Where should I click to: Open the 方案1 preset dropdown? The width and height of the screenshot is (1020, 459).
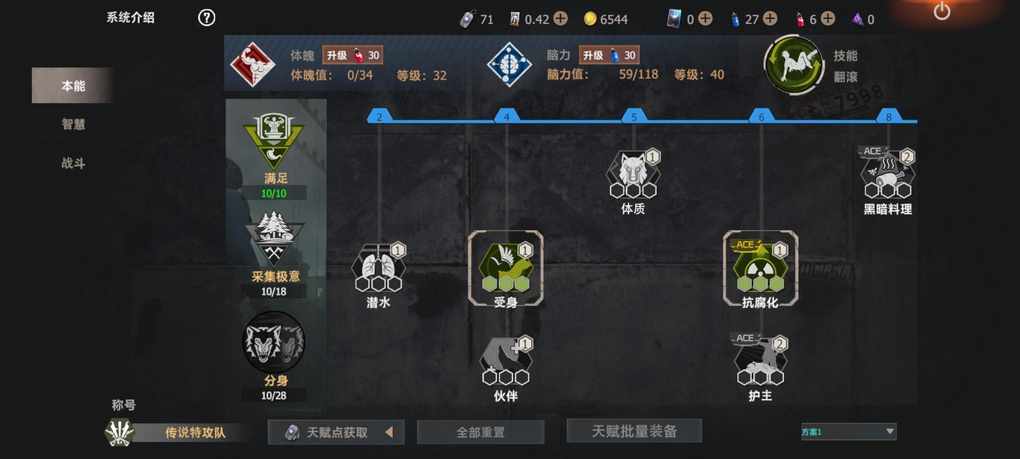click(x=848, y=431)
